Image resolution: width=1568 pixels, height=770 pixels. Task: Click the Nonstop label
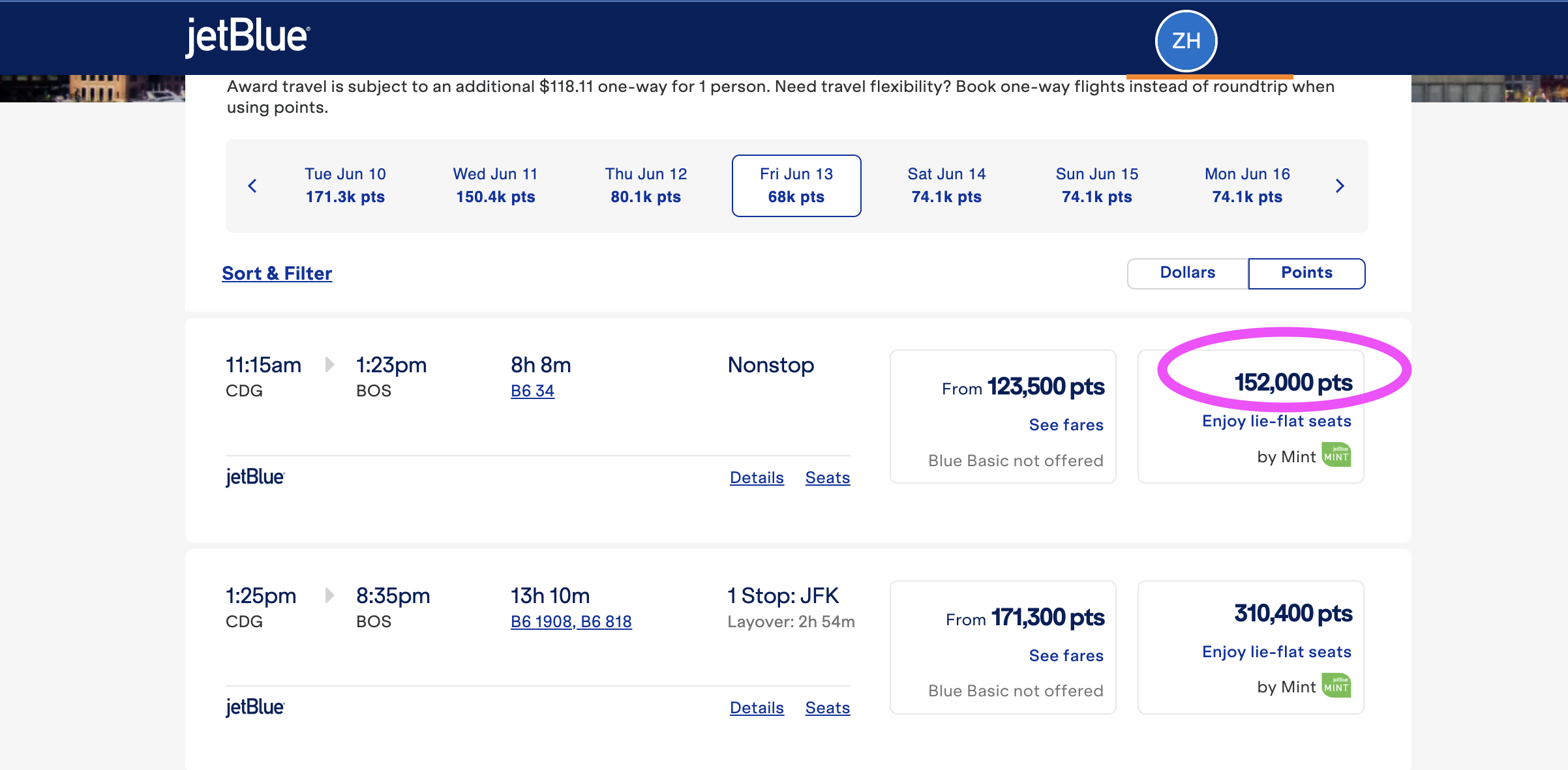(x=771, y=365)
